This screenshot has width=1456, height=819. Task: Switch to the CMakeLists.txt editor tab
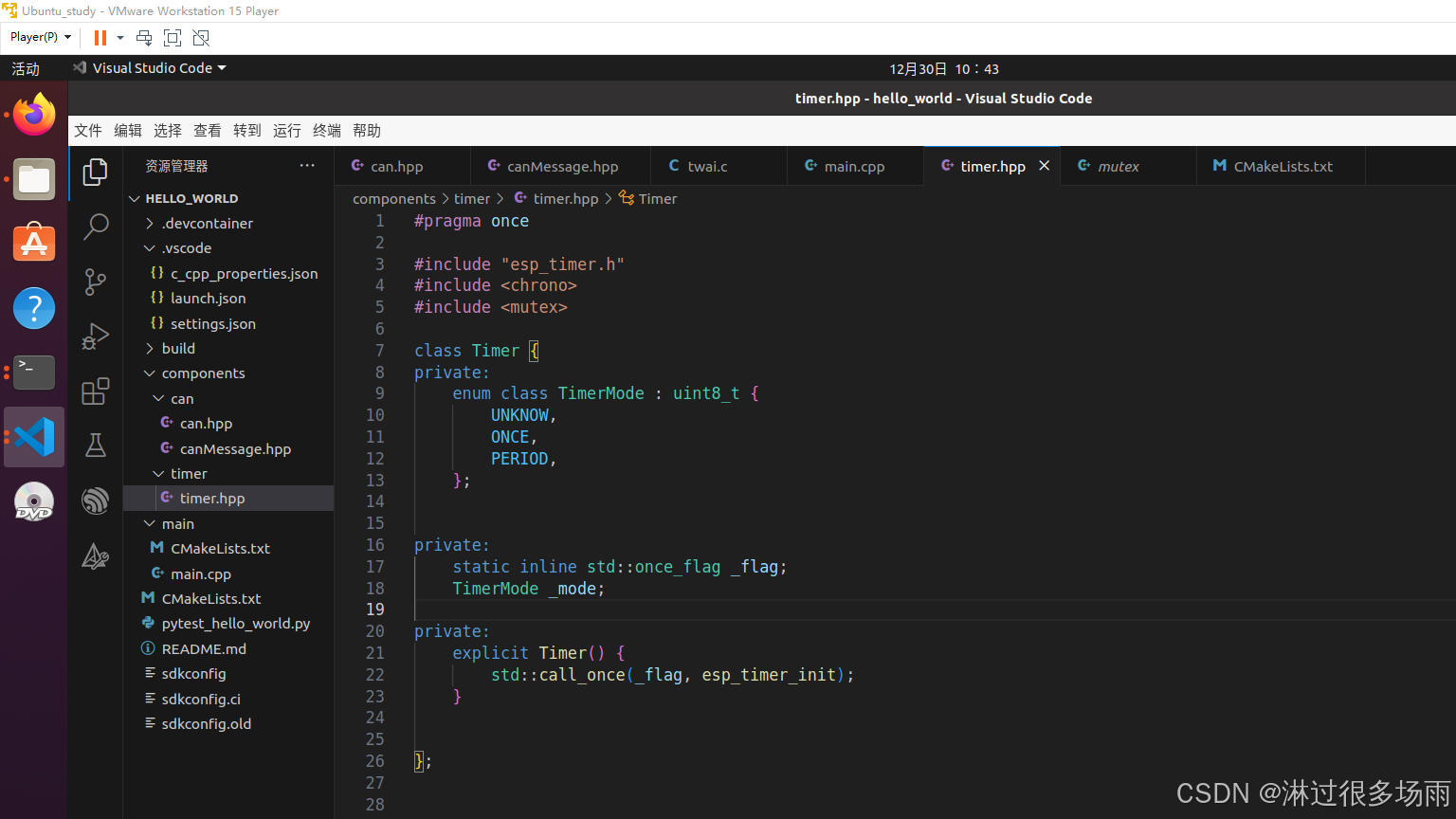pyautogui.click(x=1281, y=166)
